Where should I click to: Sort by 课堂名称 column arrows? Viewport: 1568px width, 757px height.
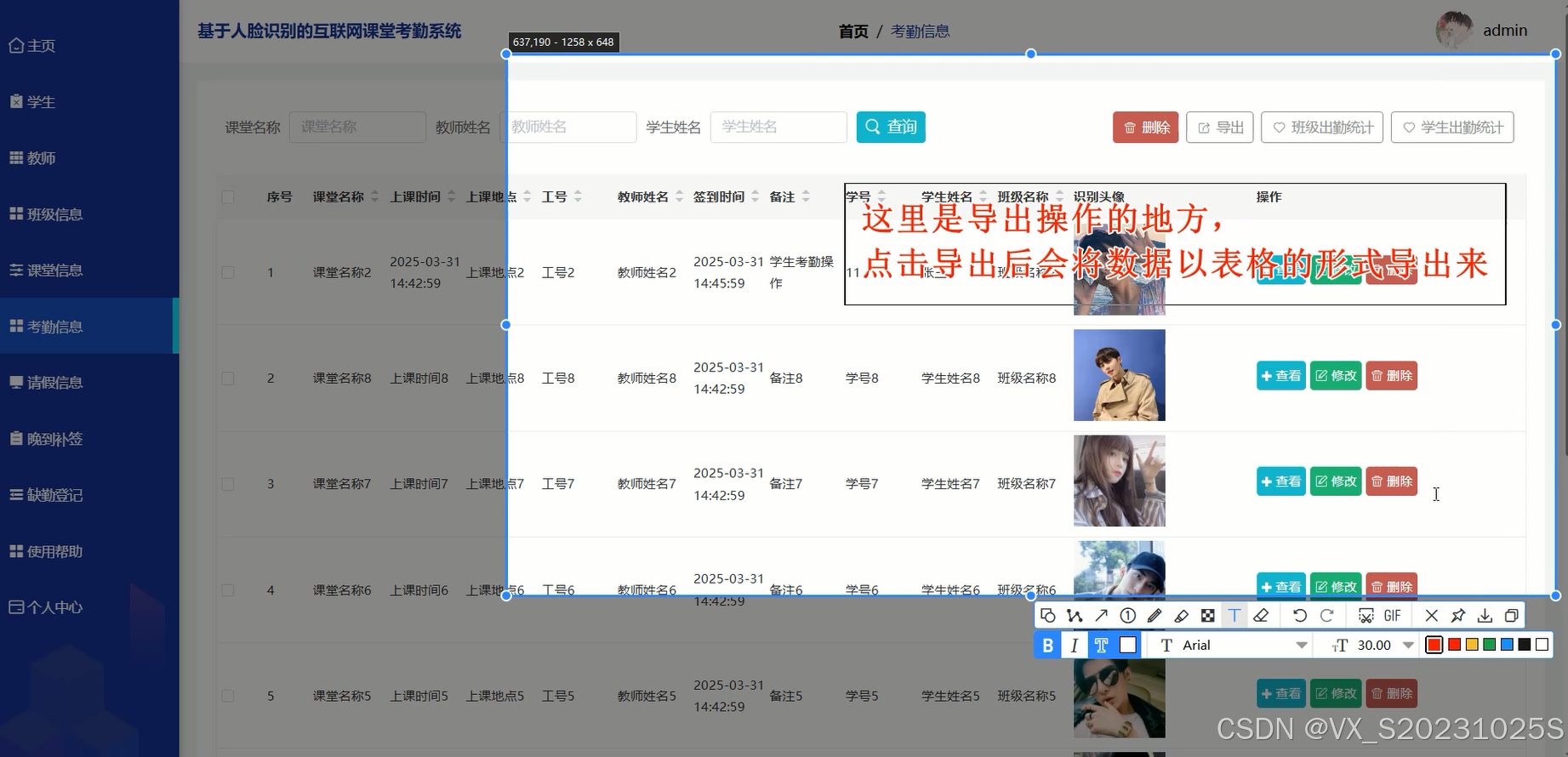(375, 196)
